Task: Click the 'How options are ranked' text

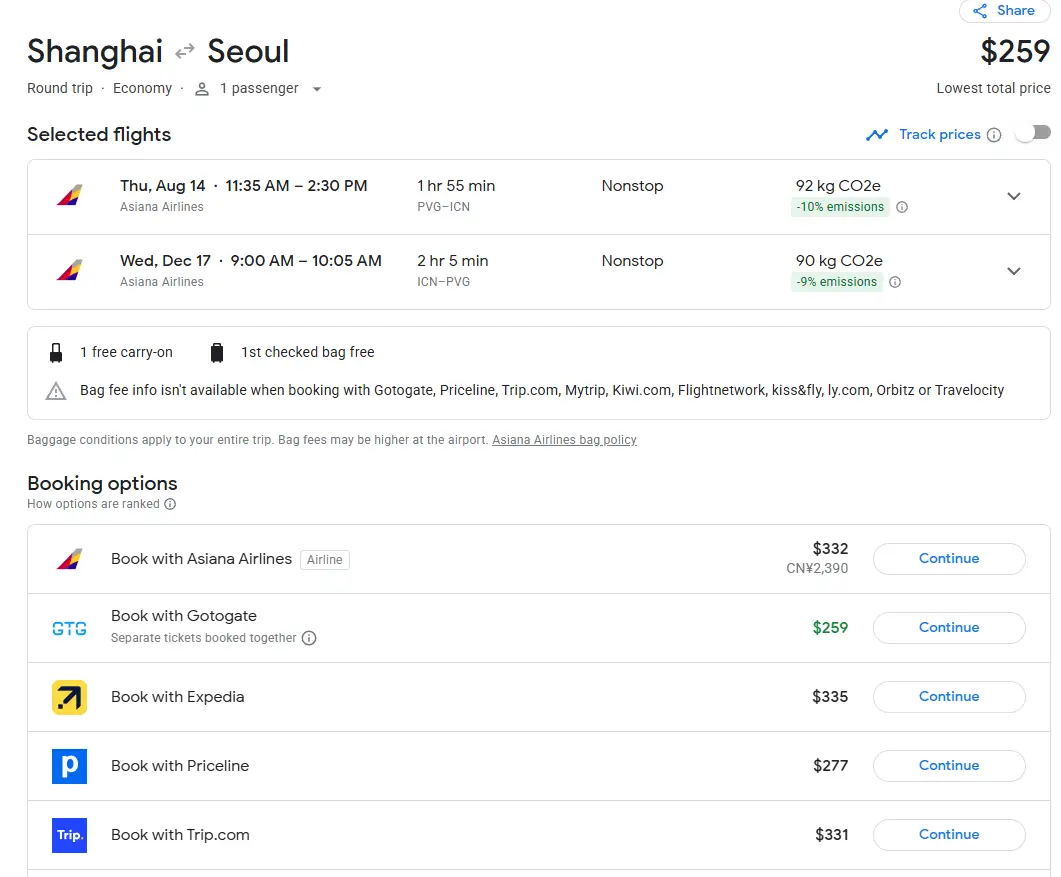Action: click(93, 504)
